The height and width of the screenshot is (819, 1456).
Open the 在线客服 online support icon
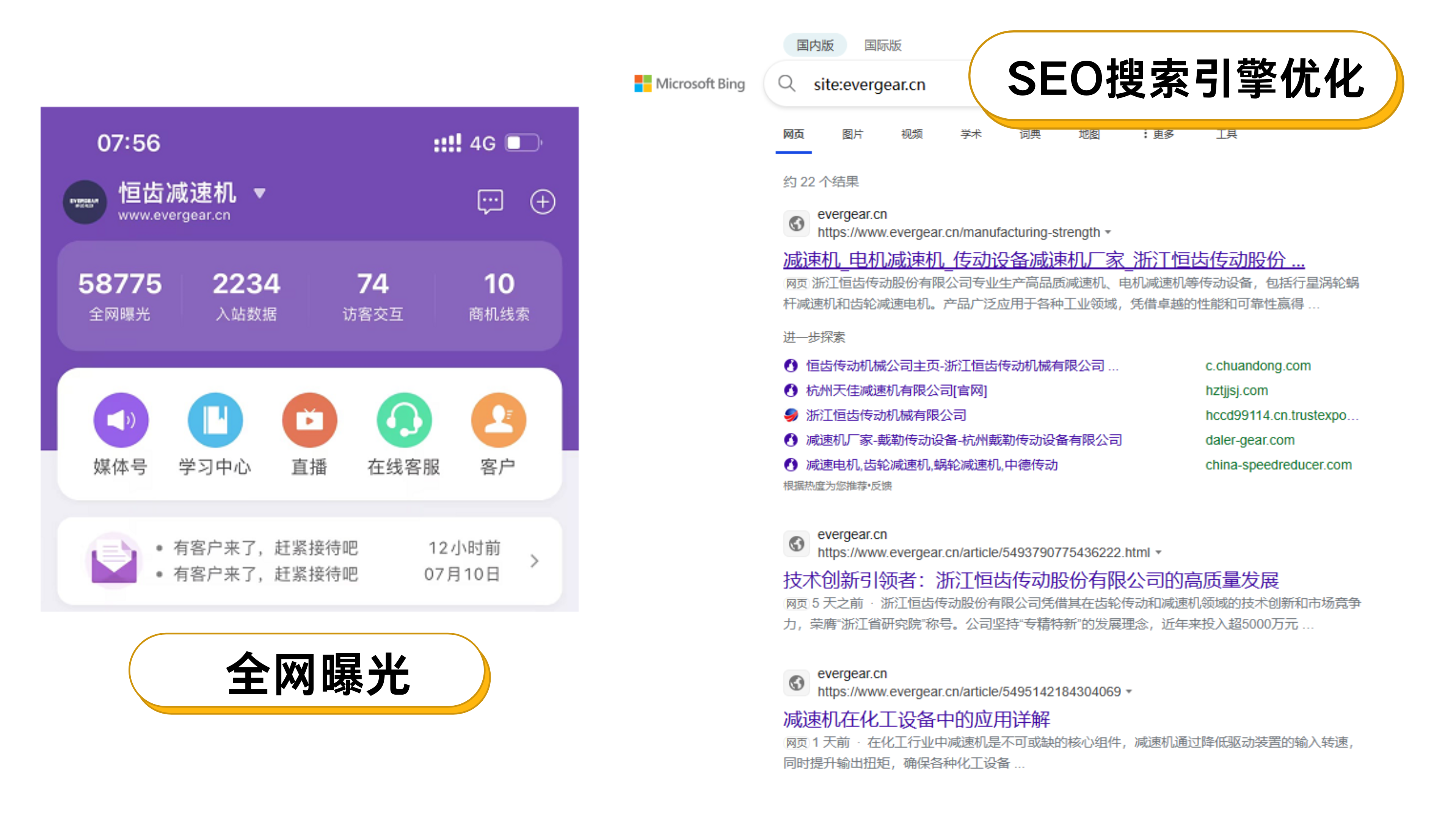(x=404, y=419)
